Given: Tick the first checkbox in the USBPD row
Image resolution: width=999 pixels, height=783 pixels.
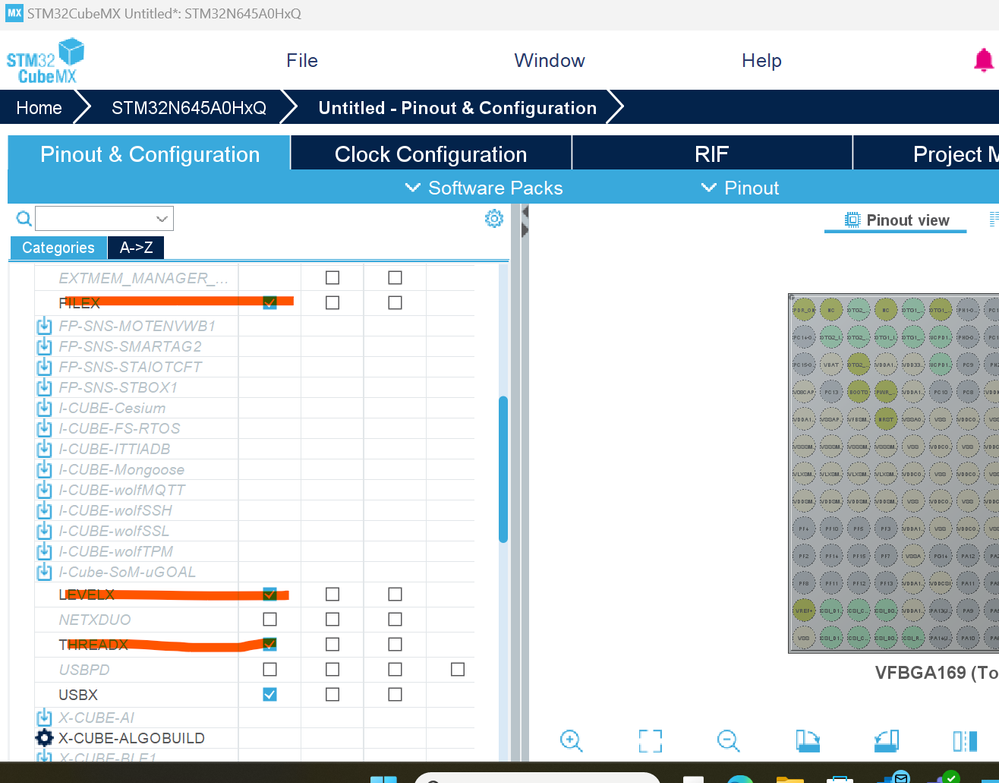Looking at the screenshot, I should click(x=270, y=669).
